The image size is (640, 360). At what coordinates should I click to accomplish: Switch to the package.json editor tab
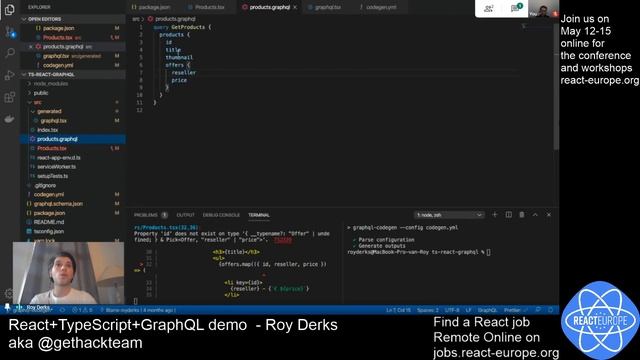tap(154, 7)
